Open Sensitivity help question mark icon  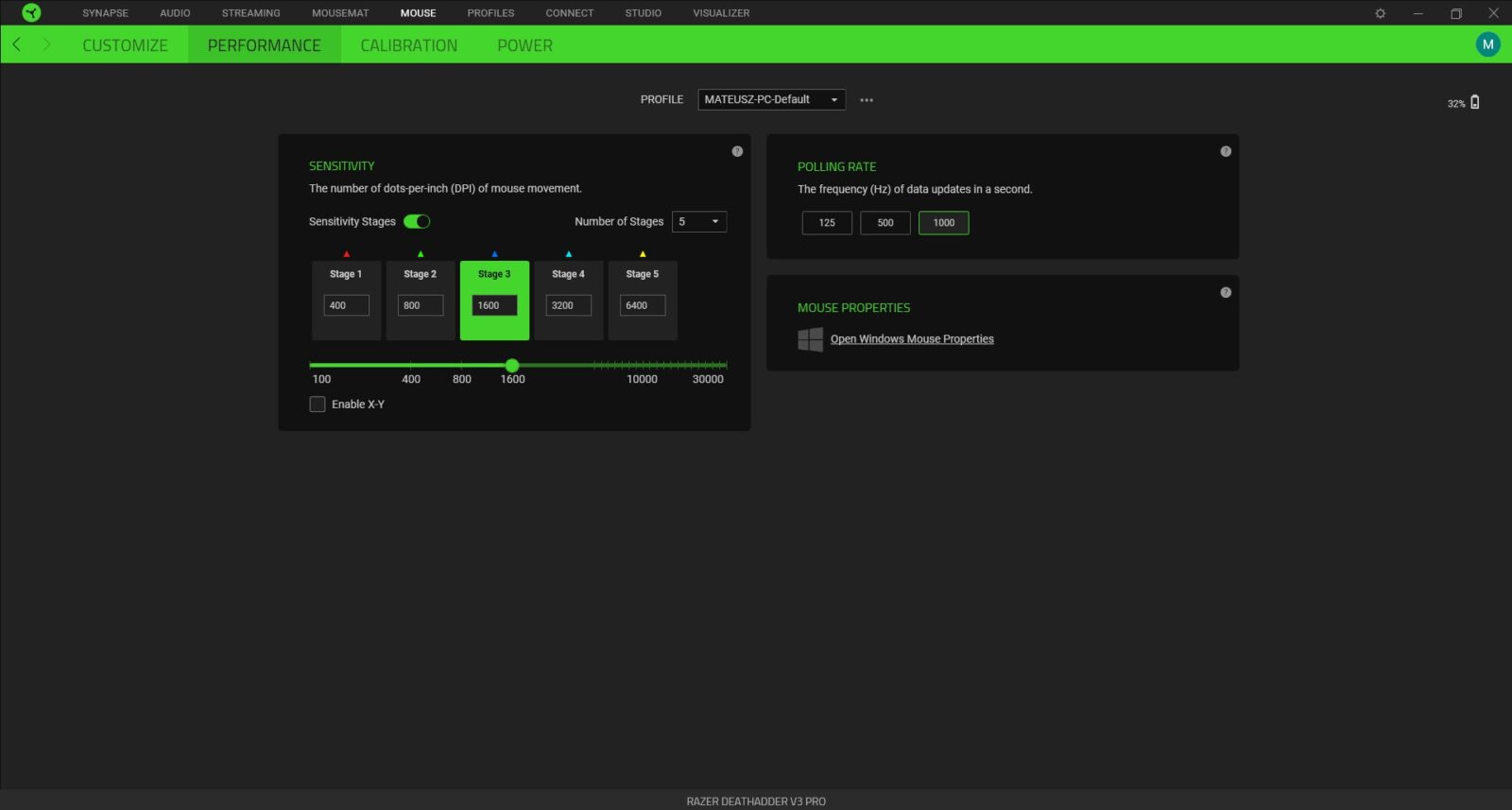pos(737,151)
